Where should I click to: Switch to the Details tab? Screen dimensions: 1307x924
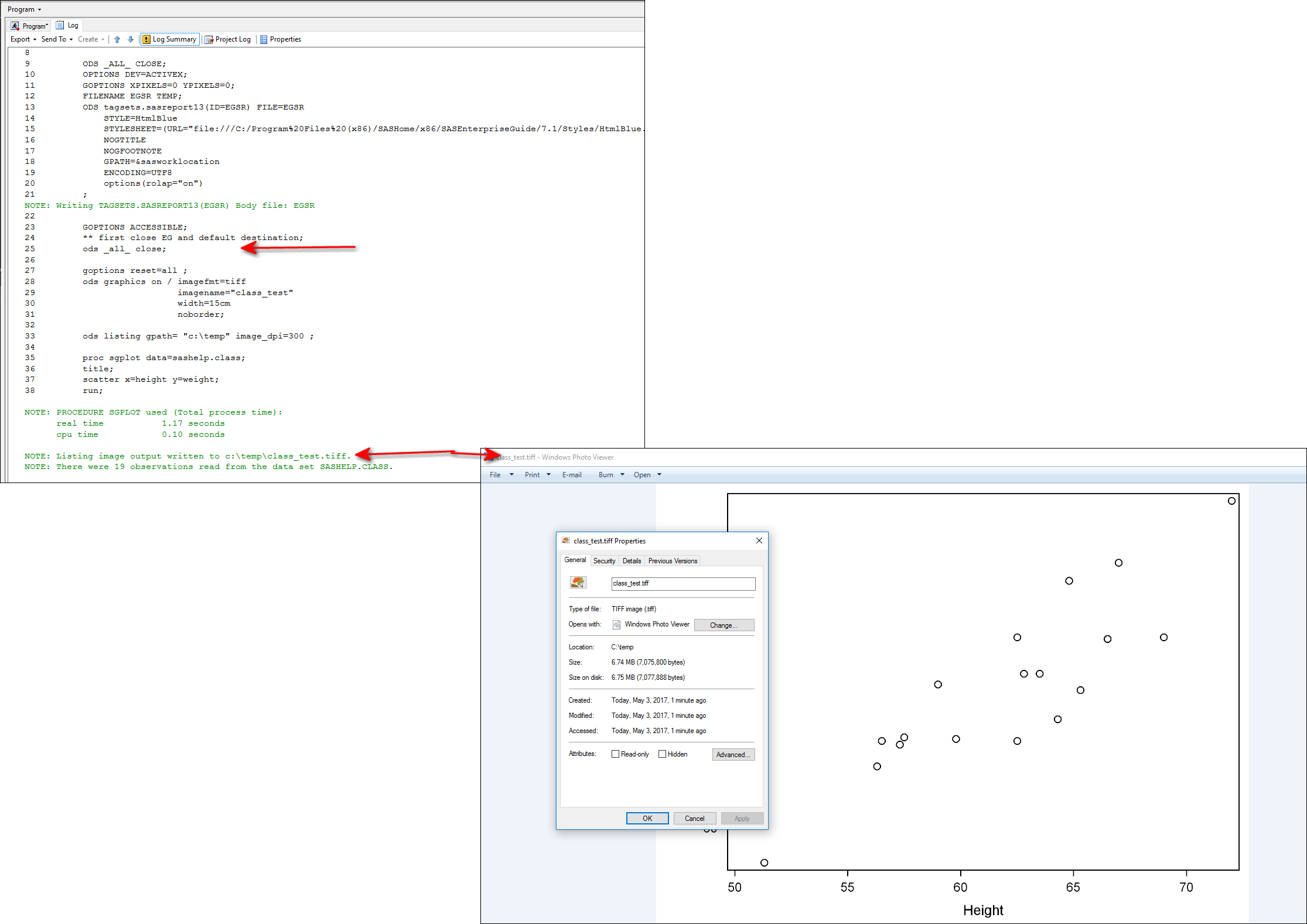pyautogui.click(x=632, y=561)
